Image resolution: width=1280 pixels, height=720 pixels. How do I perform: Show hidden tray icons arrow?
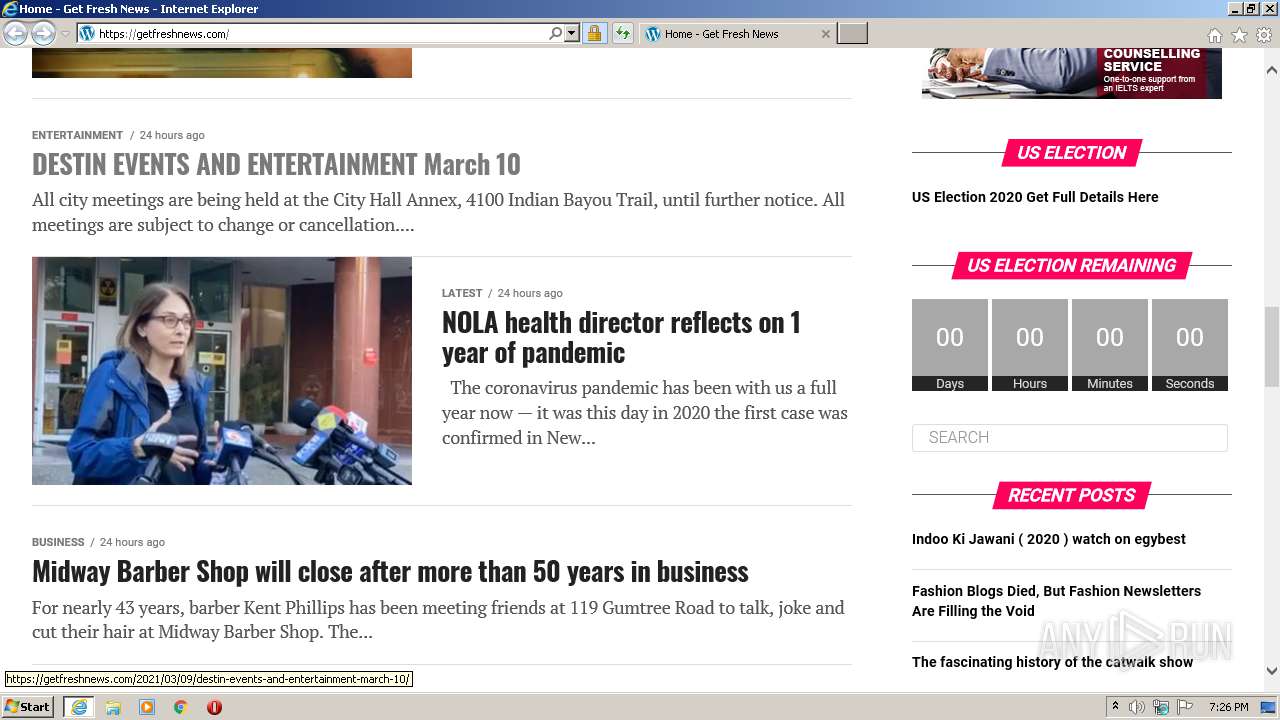click(1115, 707)
